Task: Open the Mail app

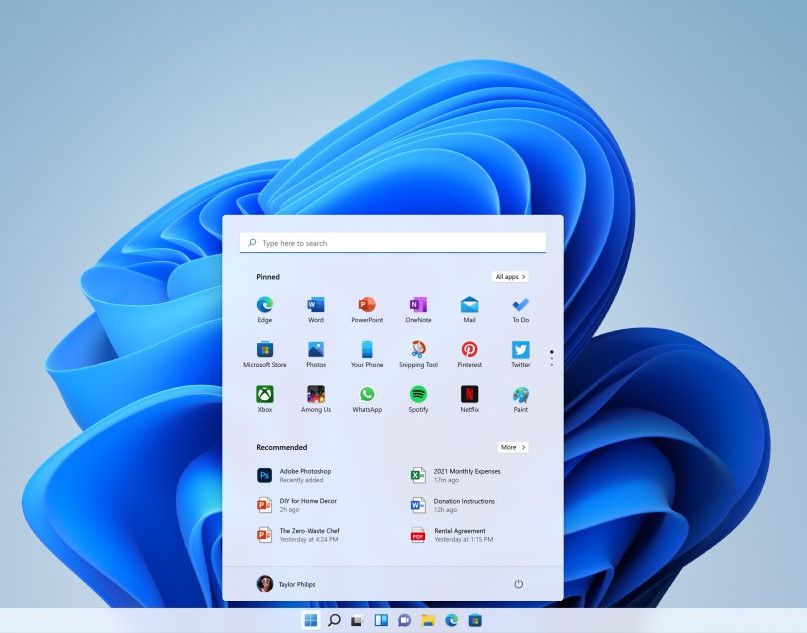Action: [469, 309]
